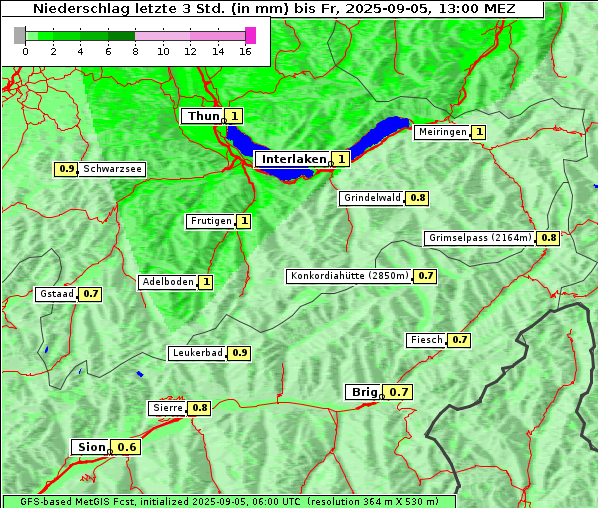The width and height of the screenshot is (598, 508).
Task: Click Gstaad value 0.7
Action: [x=90, y=294]
